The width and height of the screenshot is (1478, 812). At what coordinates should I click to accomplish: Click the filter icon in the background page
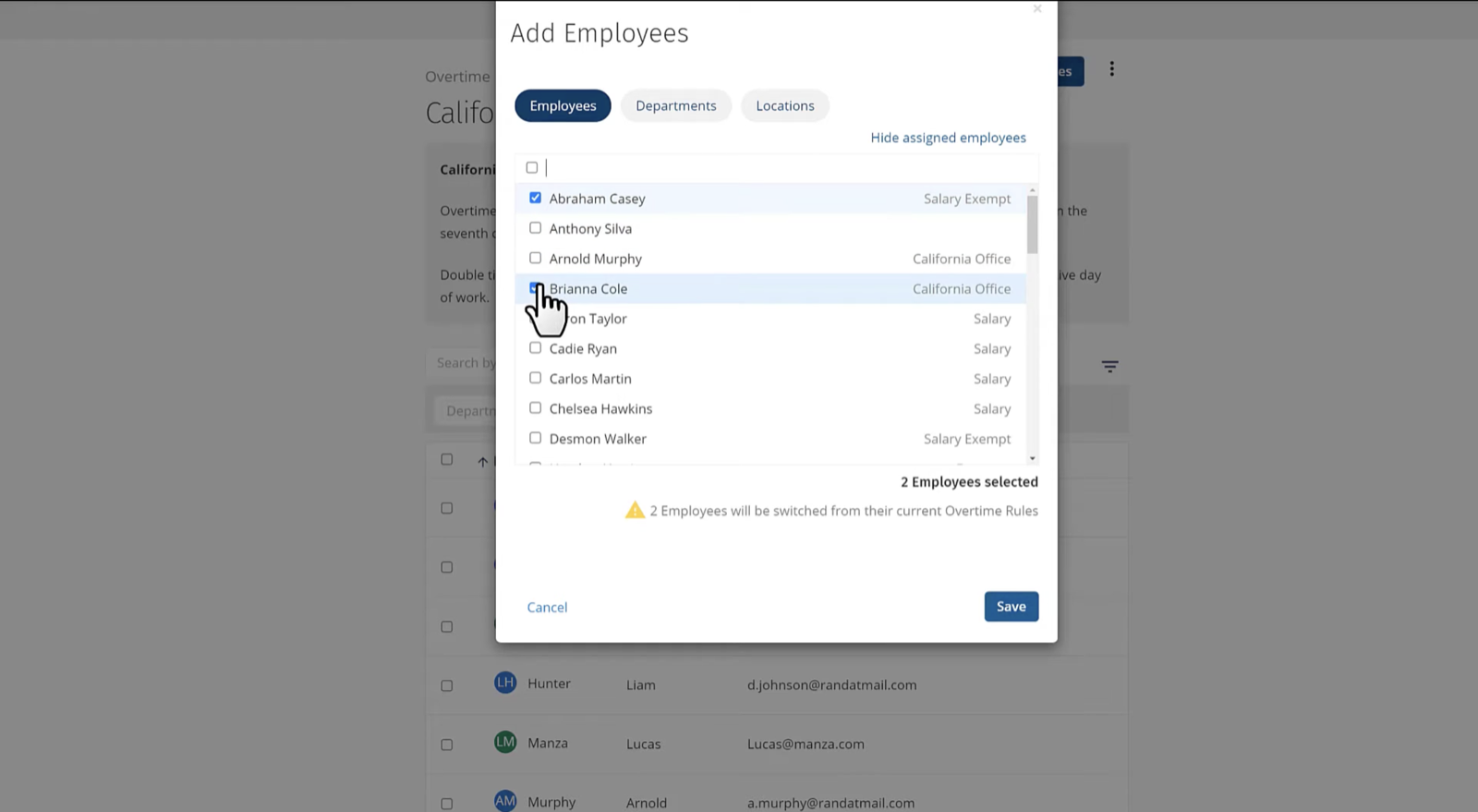pyautogui.click(x=1109, y=367)
